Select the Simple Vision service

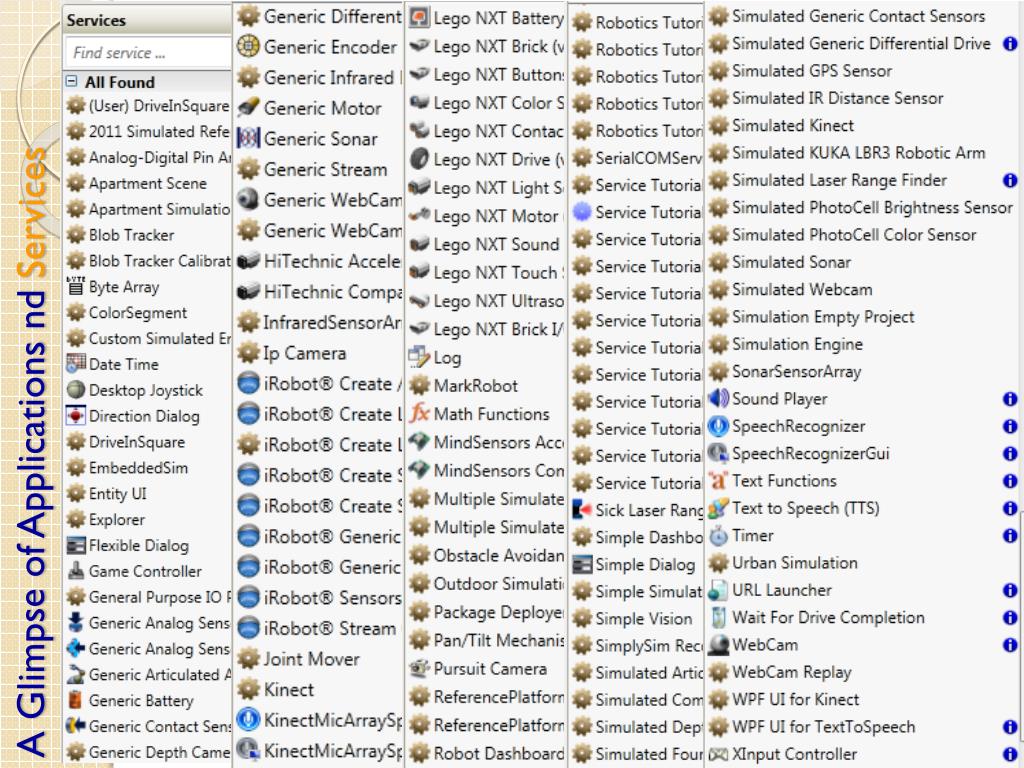(x=643, y=618)
